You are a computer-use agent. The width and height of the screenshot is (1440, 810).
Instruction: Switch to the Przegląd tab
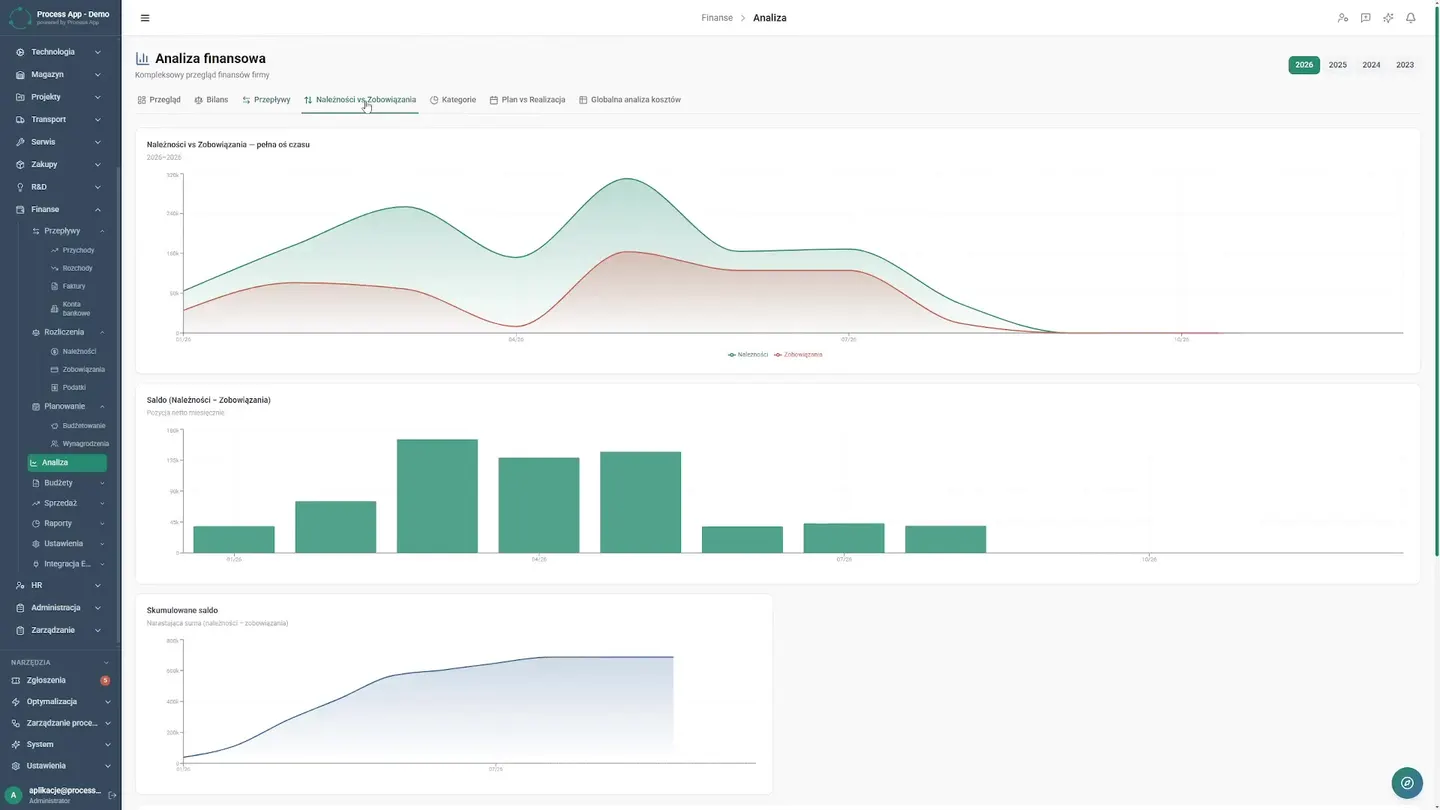159,100
